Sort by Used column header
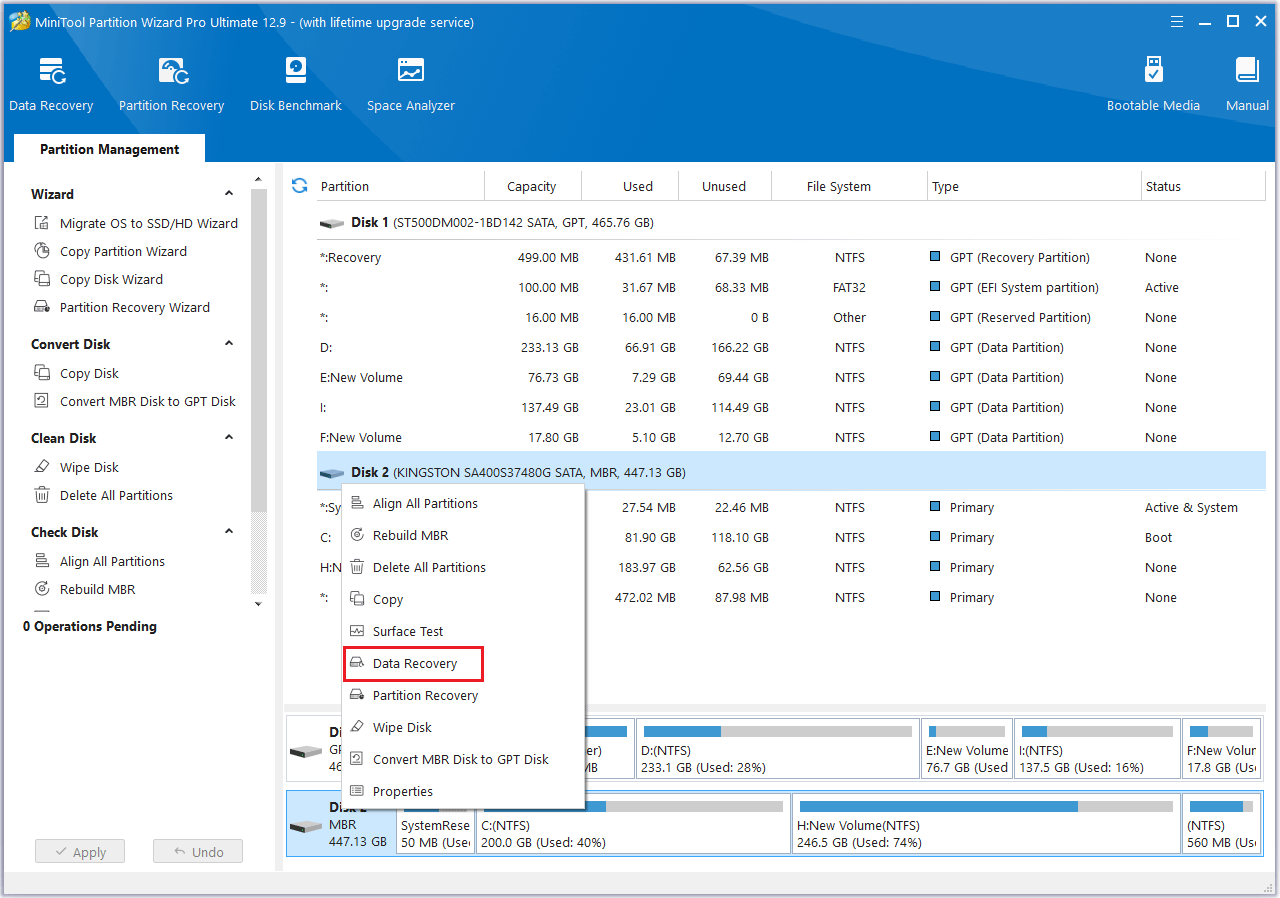1280x898 pixels. (630, 186)
